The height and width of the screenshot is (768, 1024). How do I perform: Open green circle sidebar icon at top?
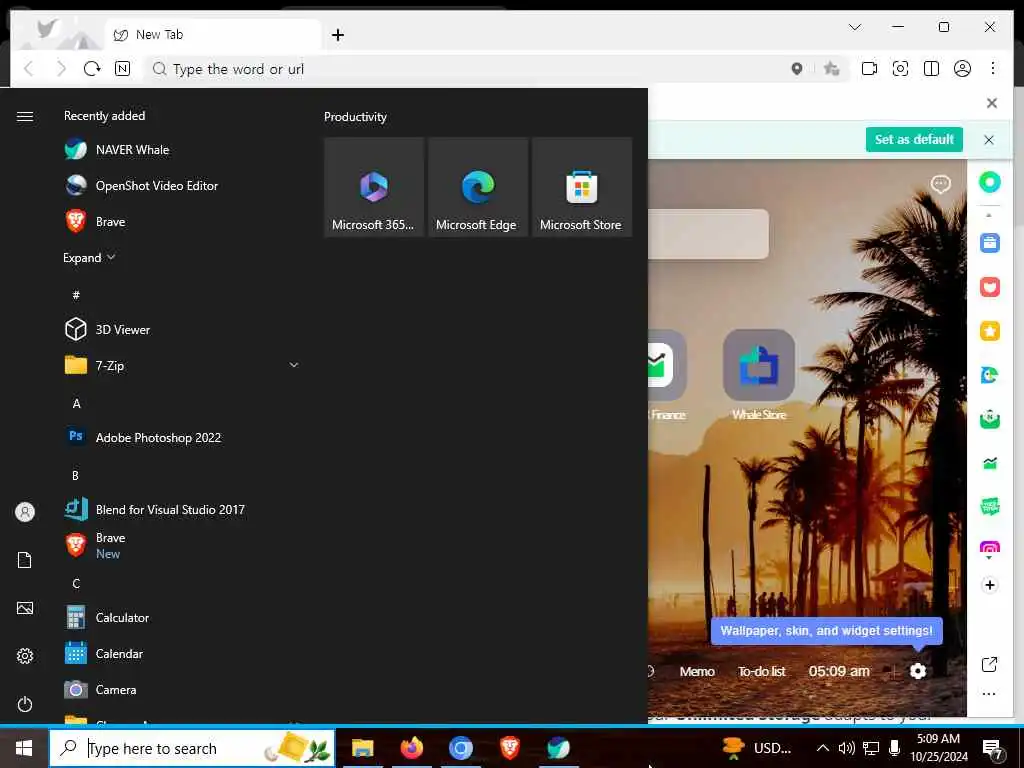[x=989, y=182]
